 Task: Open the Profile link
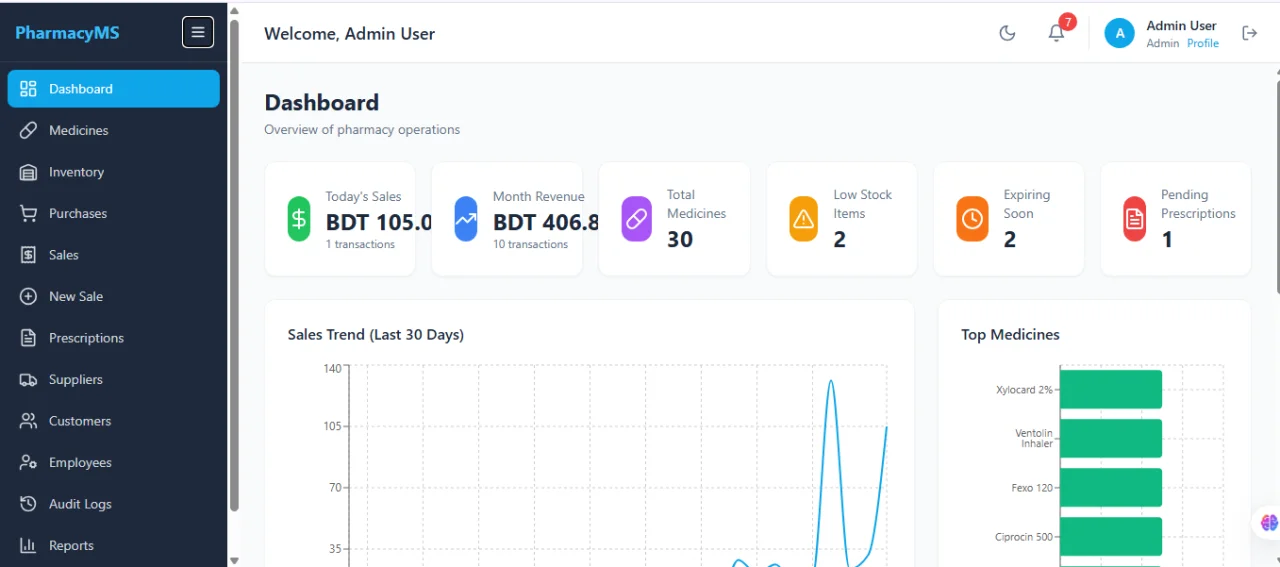click(x=1203, y=43)
